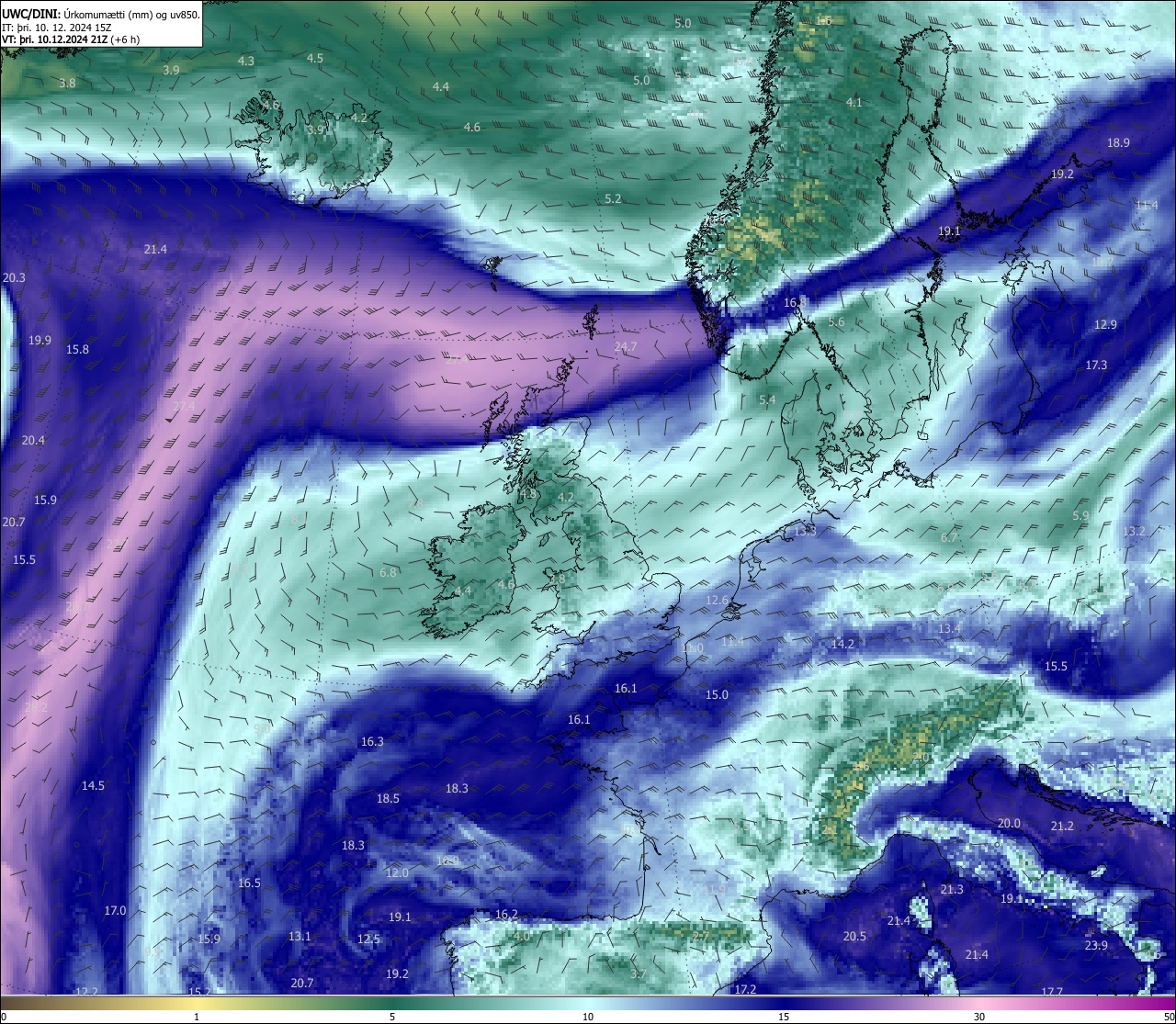Image resolution: width=1176 pixels, height=1024 pixels.
Task: Click the 4.1 value over northern Sweden
Action: click(854, 103)
